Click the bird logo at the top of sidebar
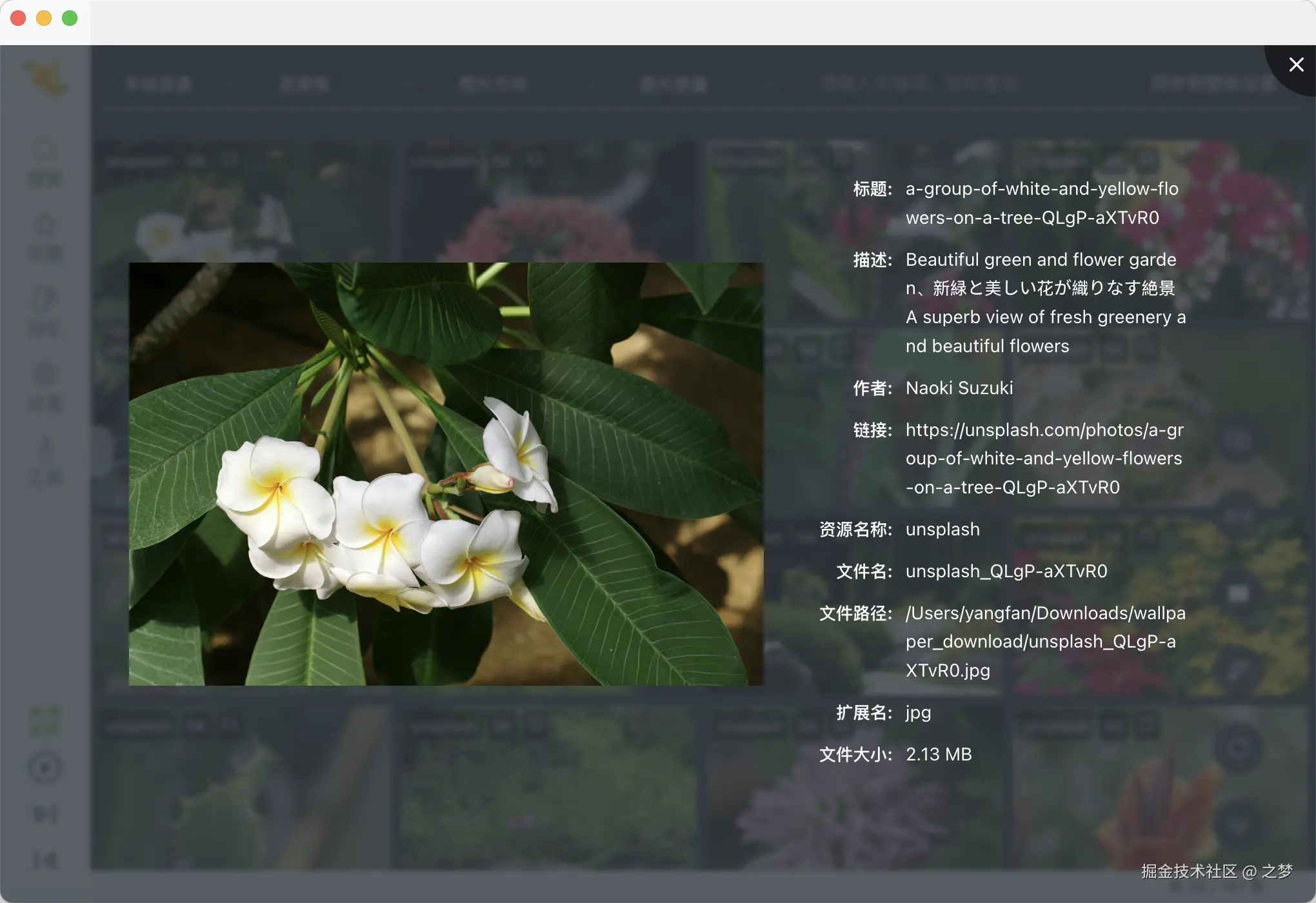This screenshot has width=1316, height=903. [x=45, y=76]
